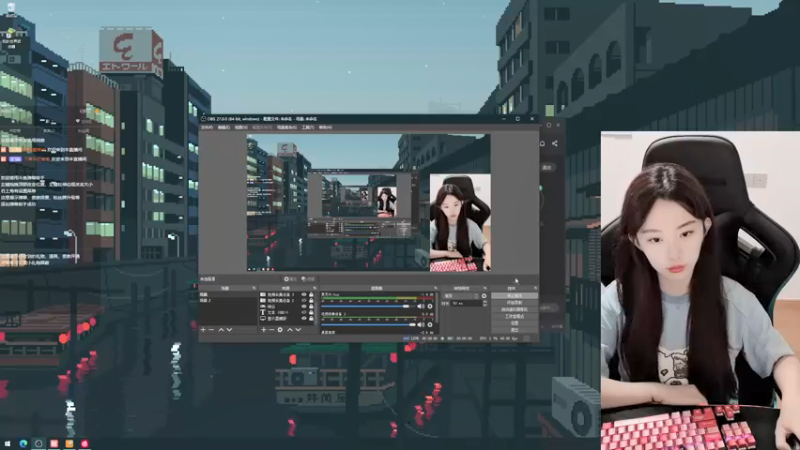This screenshot has height=450, width=800.
Task: Move scene up with arrow in Scenes panel
Action: [221, 330]
